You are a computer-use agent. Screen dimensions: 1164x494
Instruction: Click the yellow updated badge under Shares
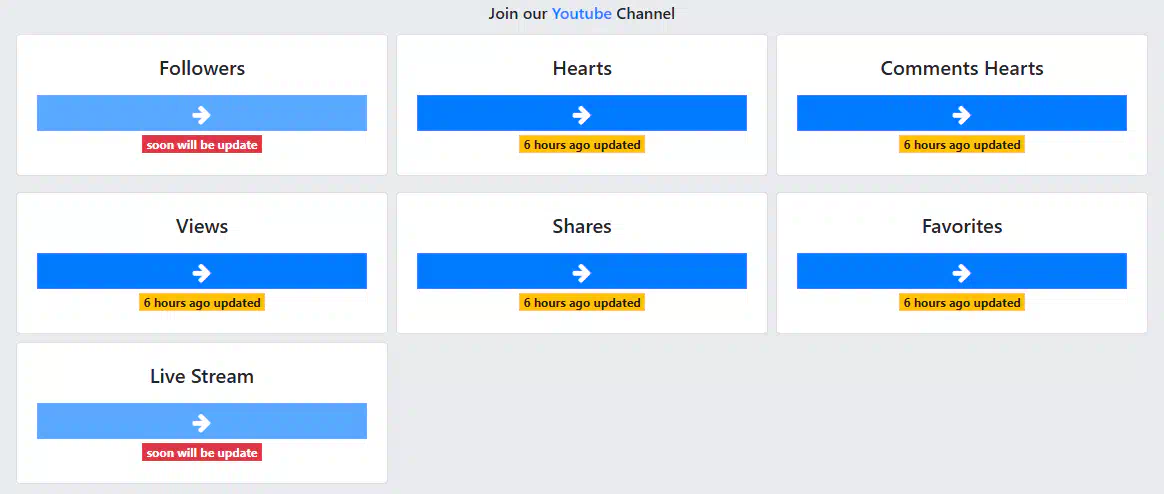(582, 302)
